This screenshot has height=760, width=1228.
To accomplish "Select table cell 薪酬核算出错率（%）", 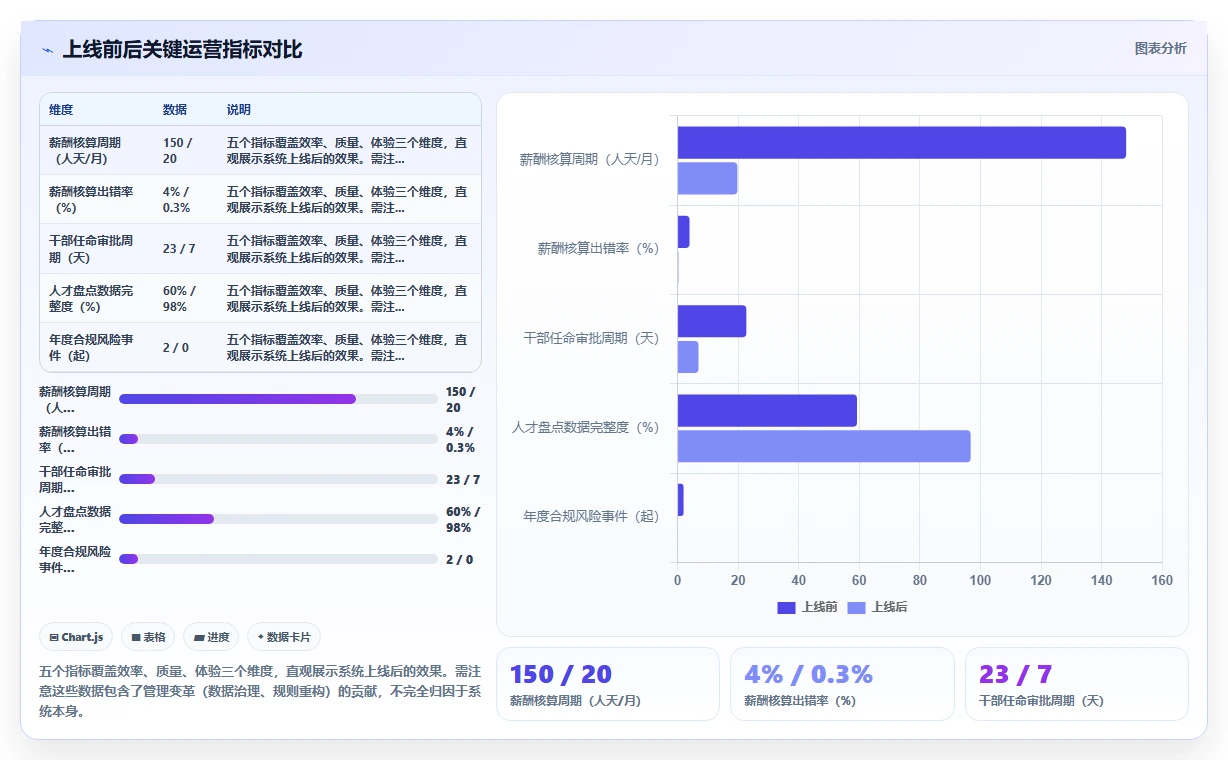I will pos(97,200).
